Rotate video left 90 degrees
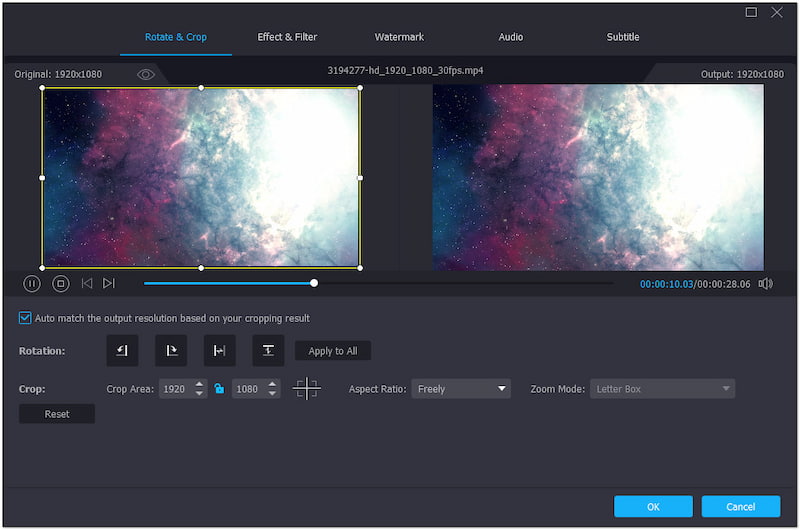800x530 pixels. click(x=122, y=351)
